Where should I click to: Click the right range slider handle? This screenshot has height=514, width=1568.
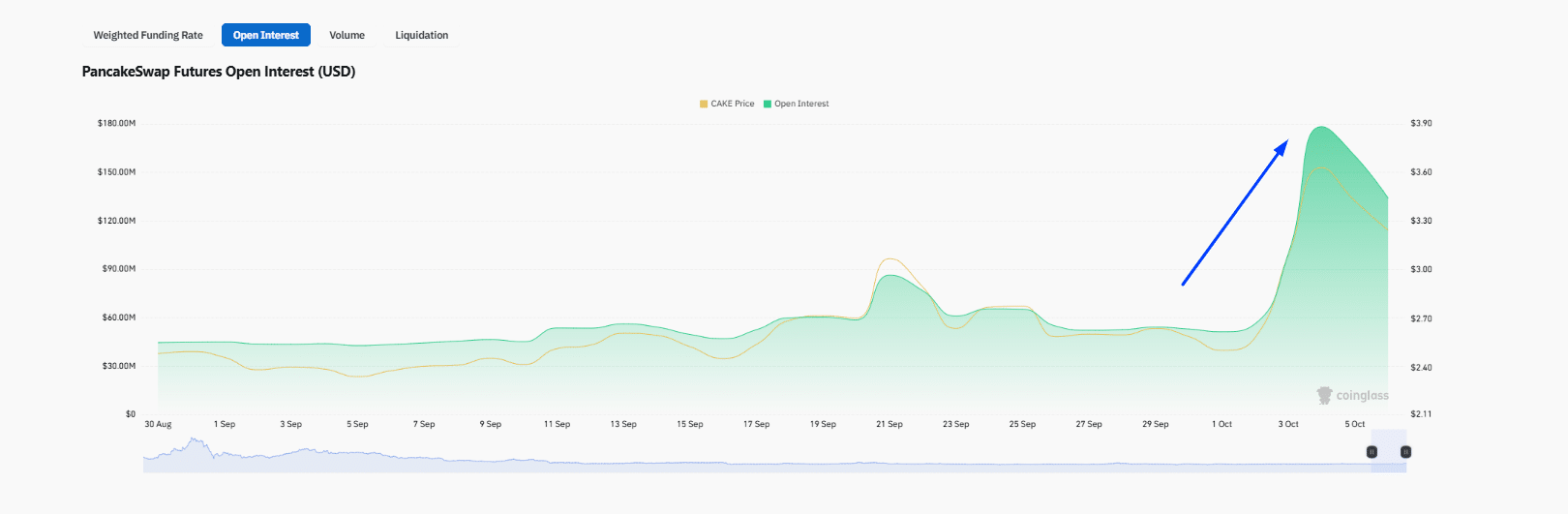pyautogui.click(x=1405, y=452)
